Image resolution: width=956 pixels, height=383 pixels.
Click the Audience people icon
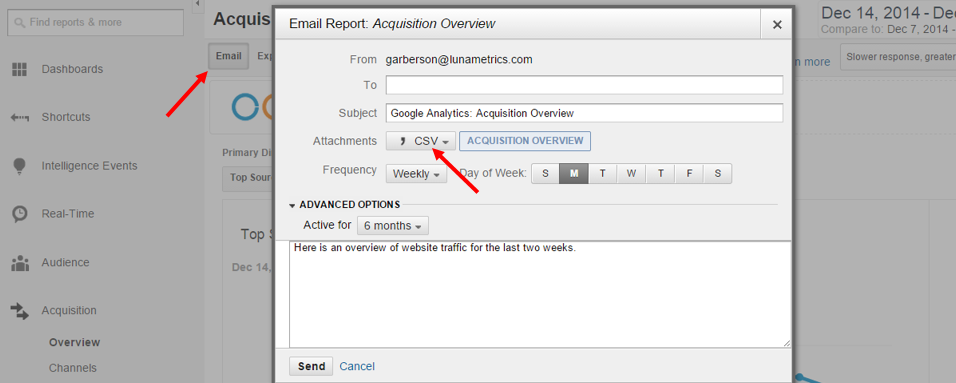pos(20,263)
